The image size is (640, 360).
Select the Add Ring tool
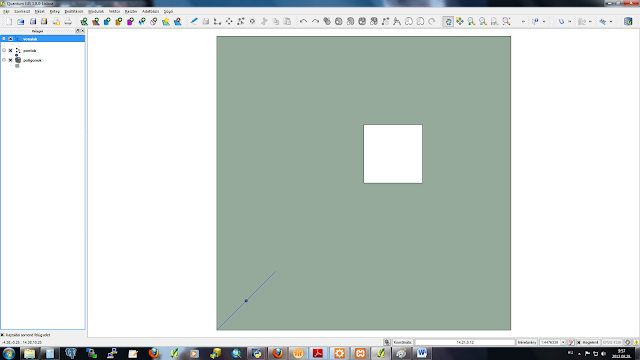pos(338,21)
